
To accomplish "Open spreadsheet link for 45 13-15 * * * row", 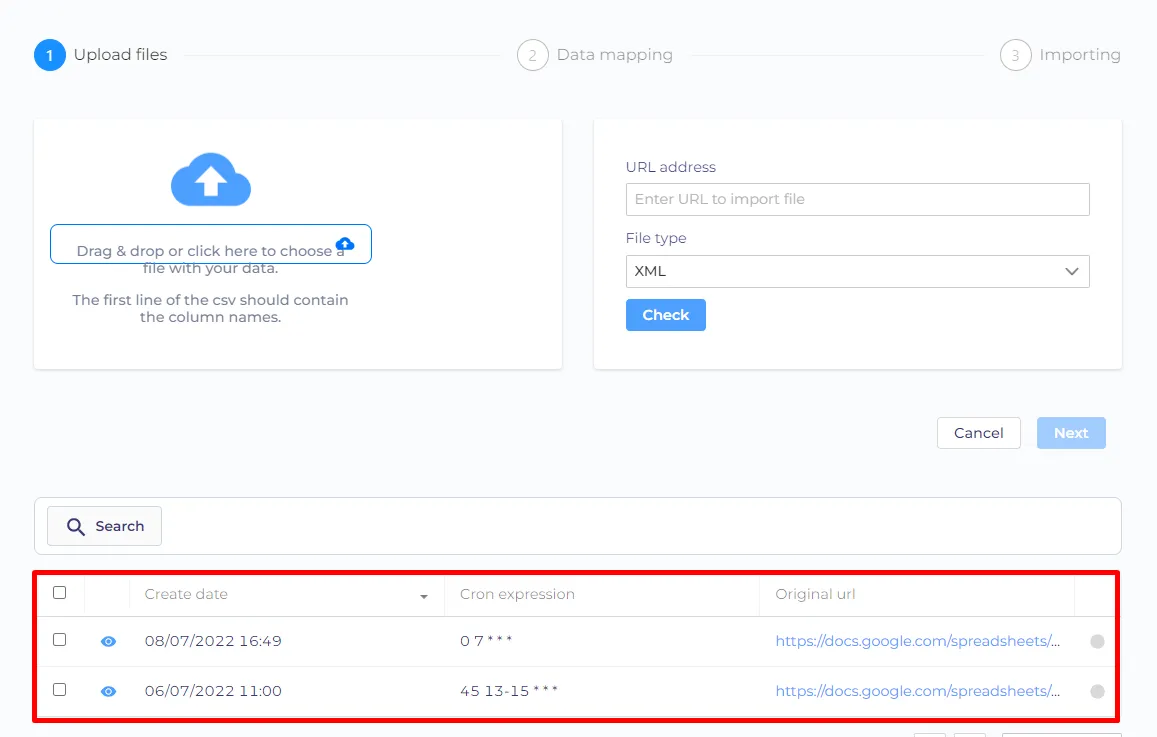I will (917, 691).
